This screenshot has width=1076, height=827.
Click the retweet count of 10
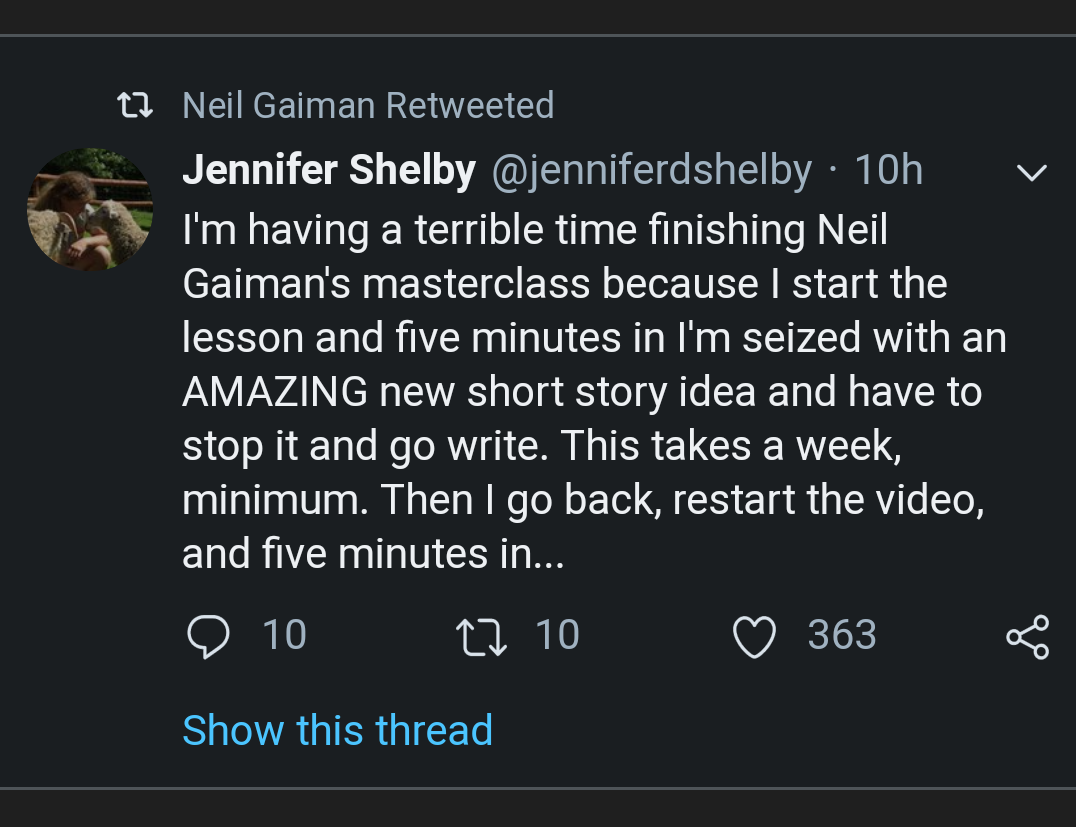[x=557, y=636]
